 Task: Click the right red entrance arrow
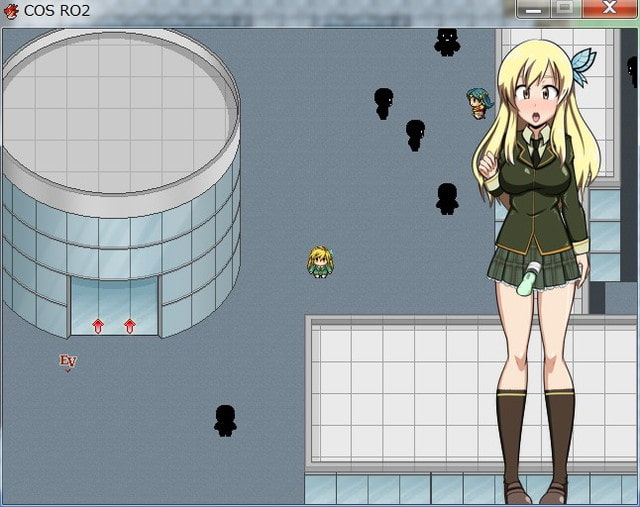click(x=130, y=327)
